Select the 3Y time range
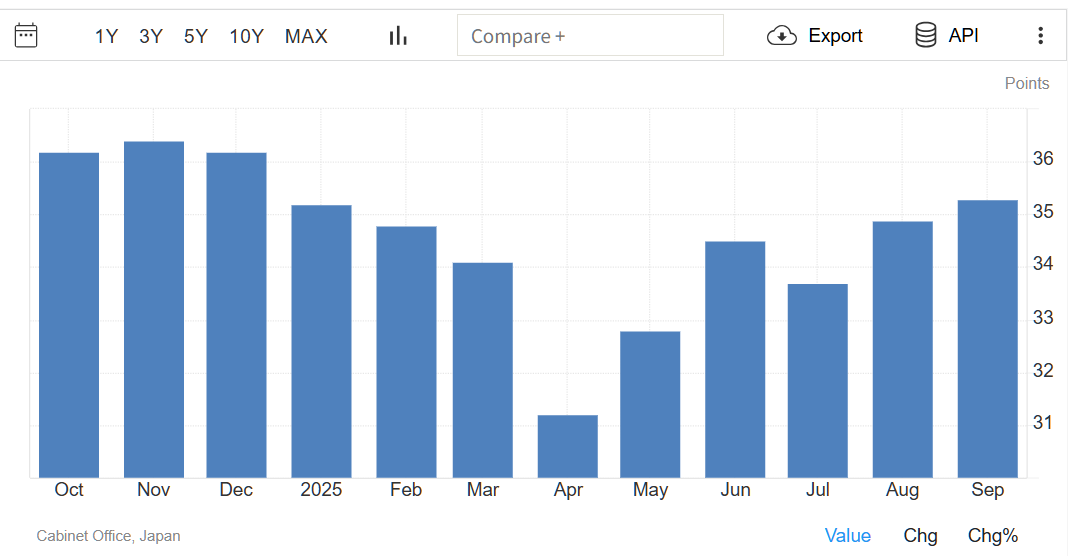Screen dimensions: 1082x556 [x=151, y=36]
